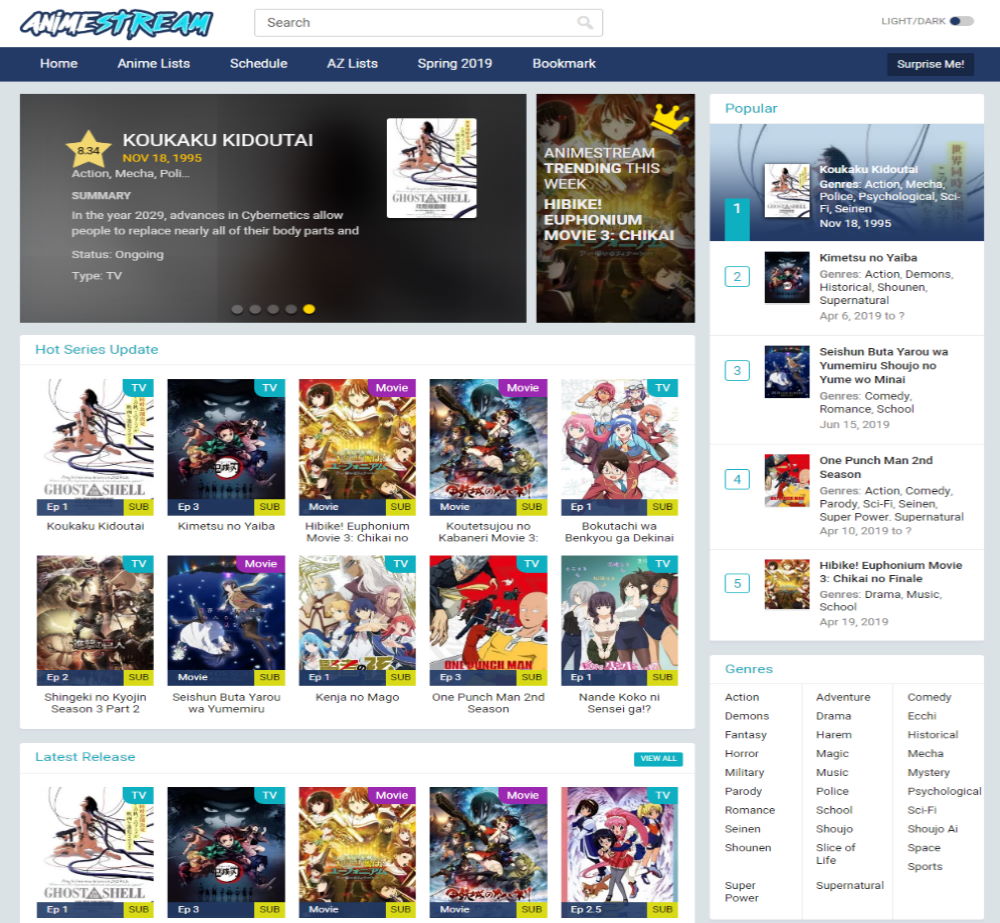
Task: Click the AnimeStream logo
Action: point(117,24)
